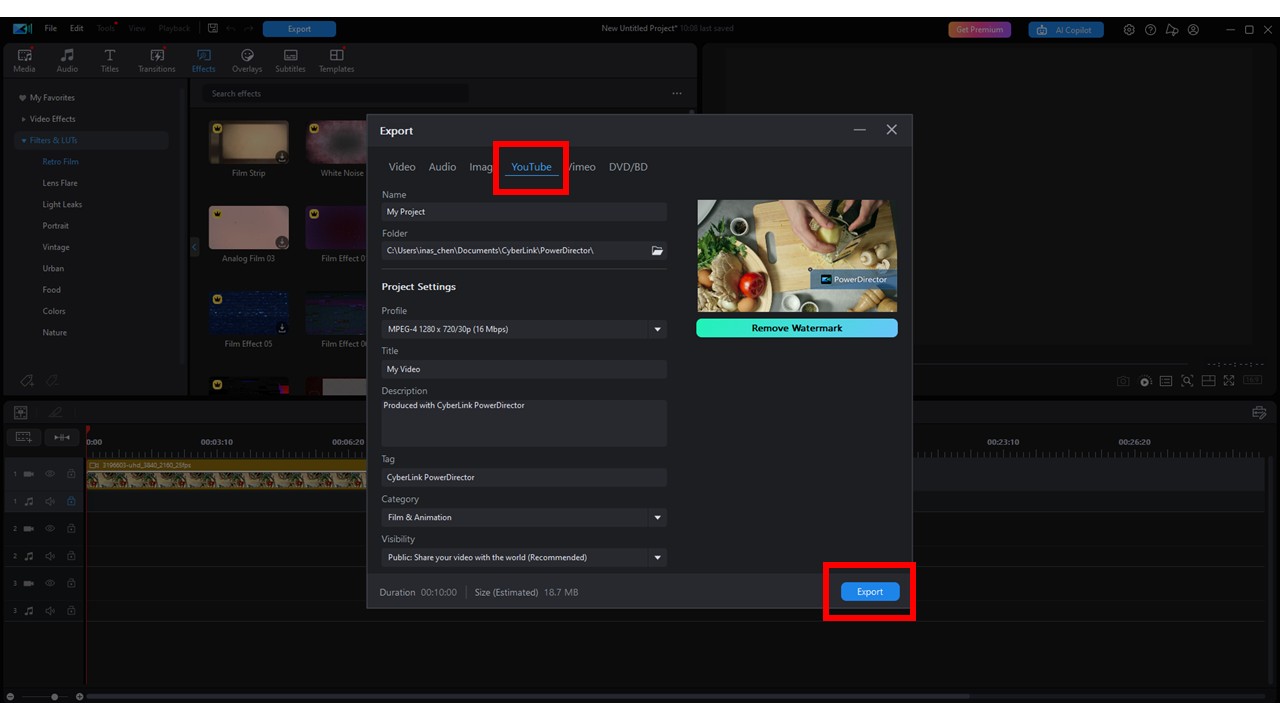Expand the Video Effects tree item
This screenshot has height=720, width=1280.
(x=24, y=119)
